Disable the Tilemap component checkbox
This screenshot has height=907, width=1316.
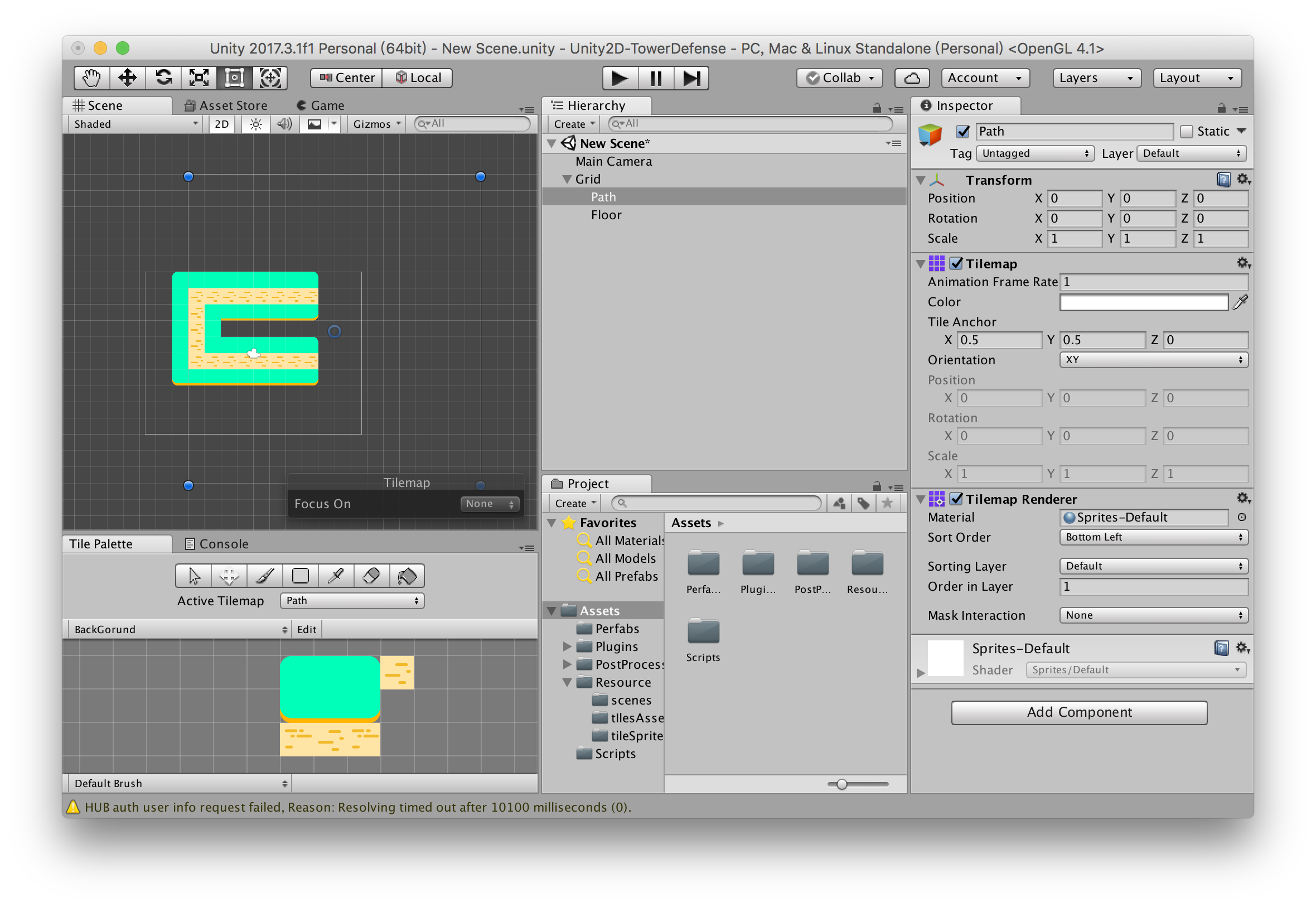pos(956,263)
